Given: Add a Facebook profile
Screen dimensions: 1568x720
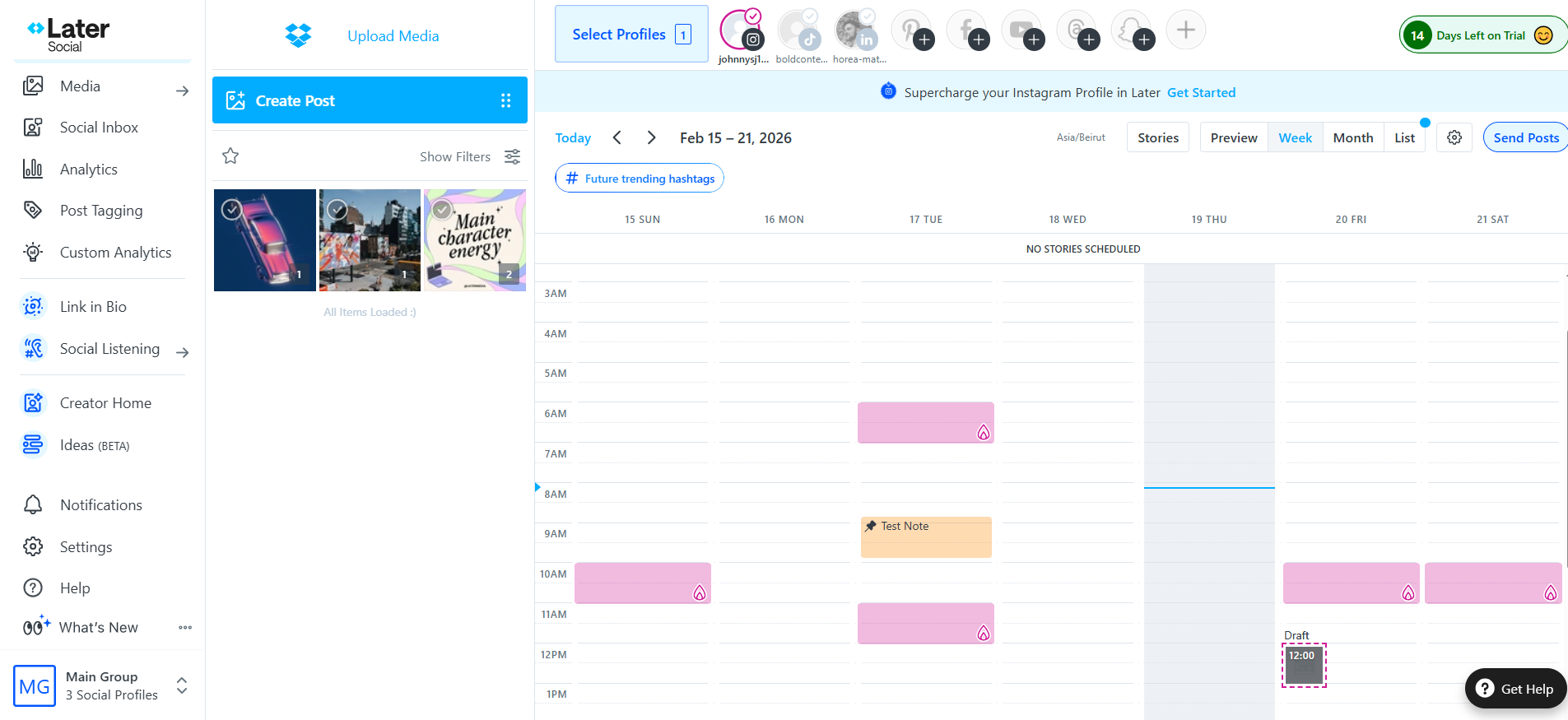Looking at the screenshot, I should (x=966, y=30).
